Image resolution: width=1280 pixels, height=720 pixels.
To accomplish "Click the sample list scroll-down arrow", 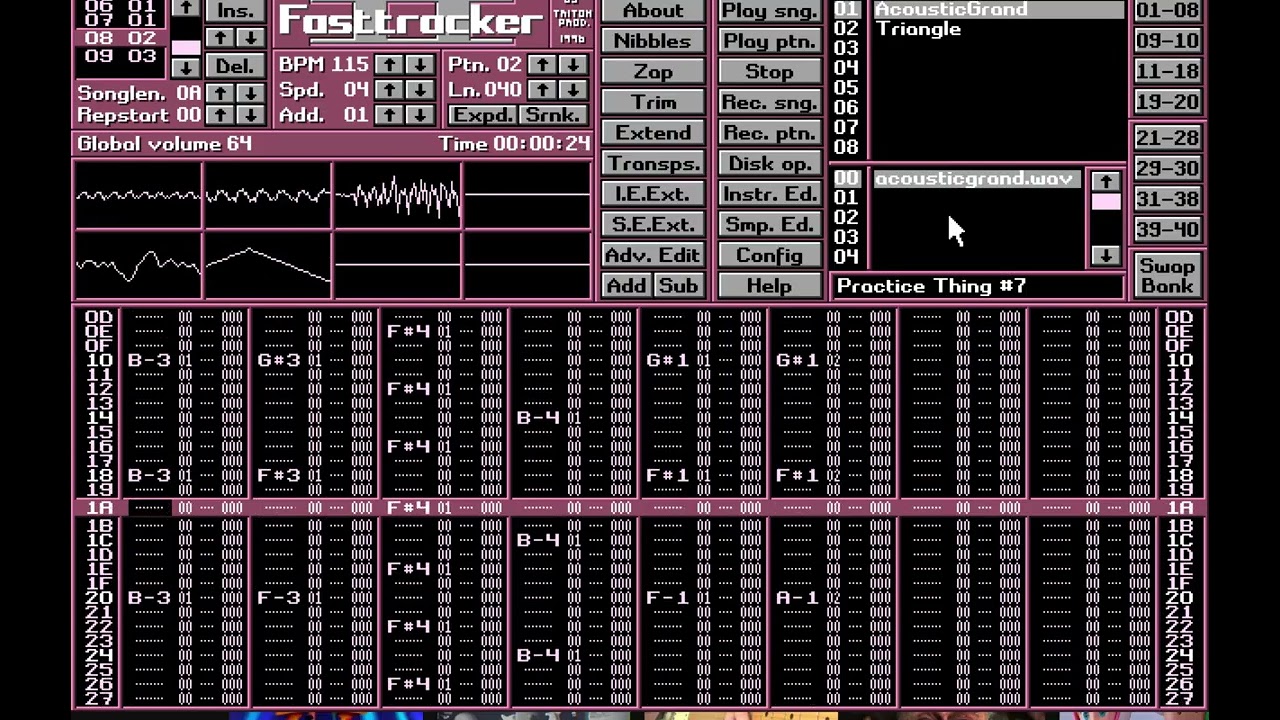I will coord(1105,255).
